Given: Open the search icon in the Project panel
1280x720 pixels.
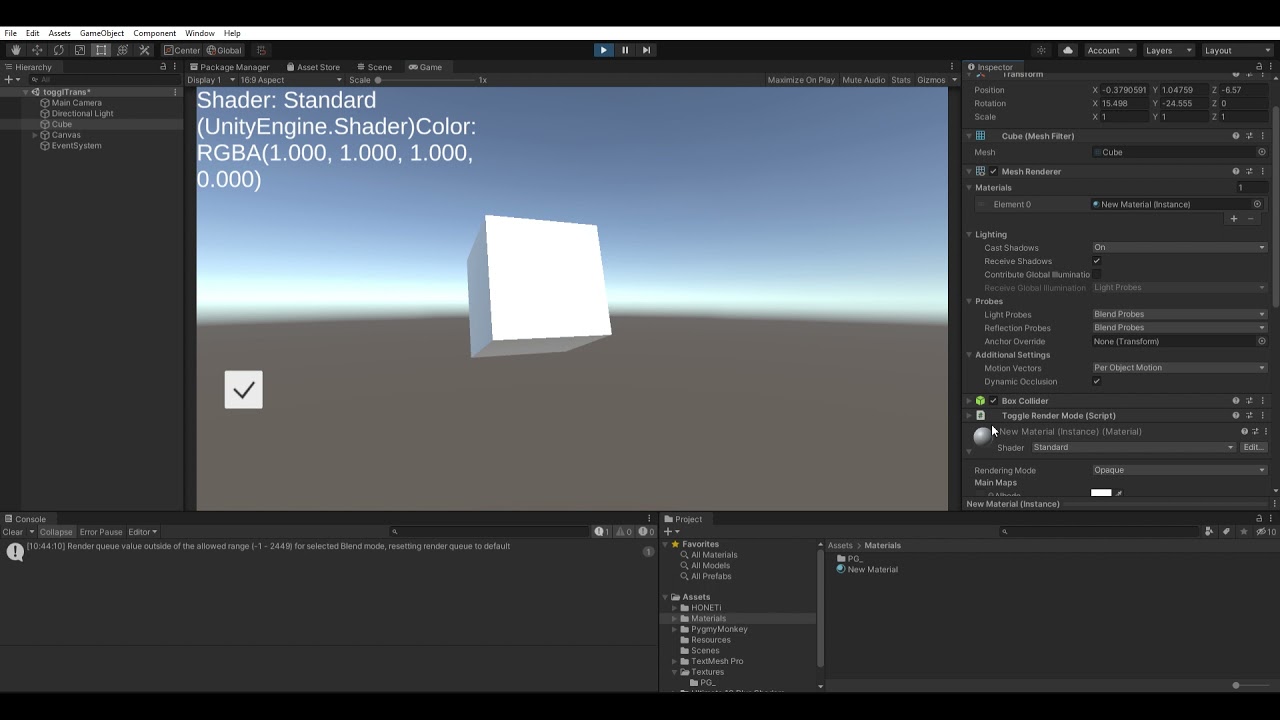Looking at the screenshot, I should [1004, 531].
